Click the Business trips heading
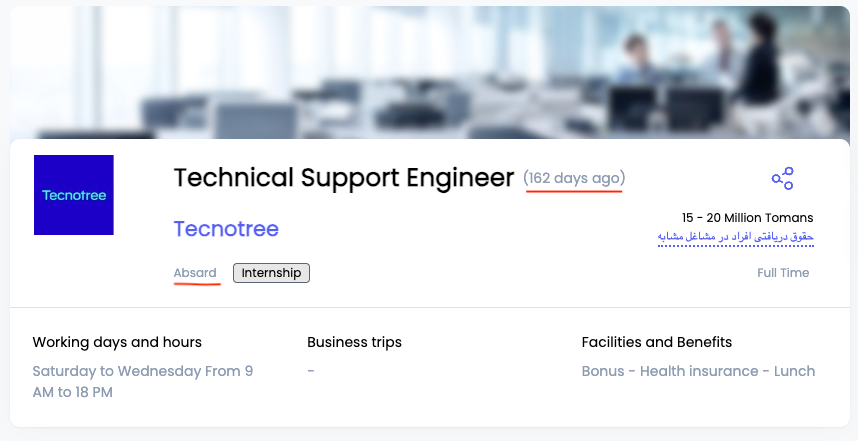Image resolution: width=858 pixels, height=441 pixels. [354, 343]
